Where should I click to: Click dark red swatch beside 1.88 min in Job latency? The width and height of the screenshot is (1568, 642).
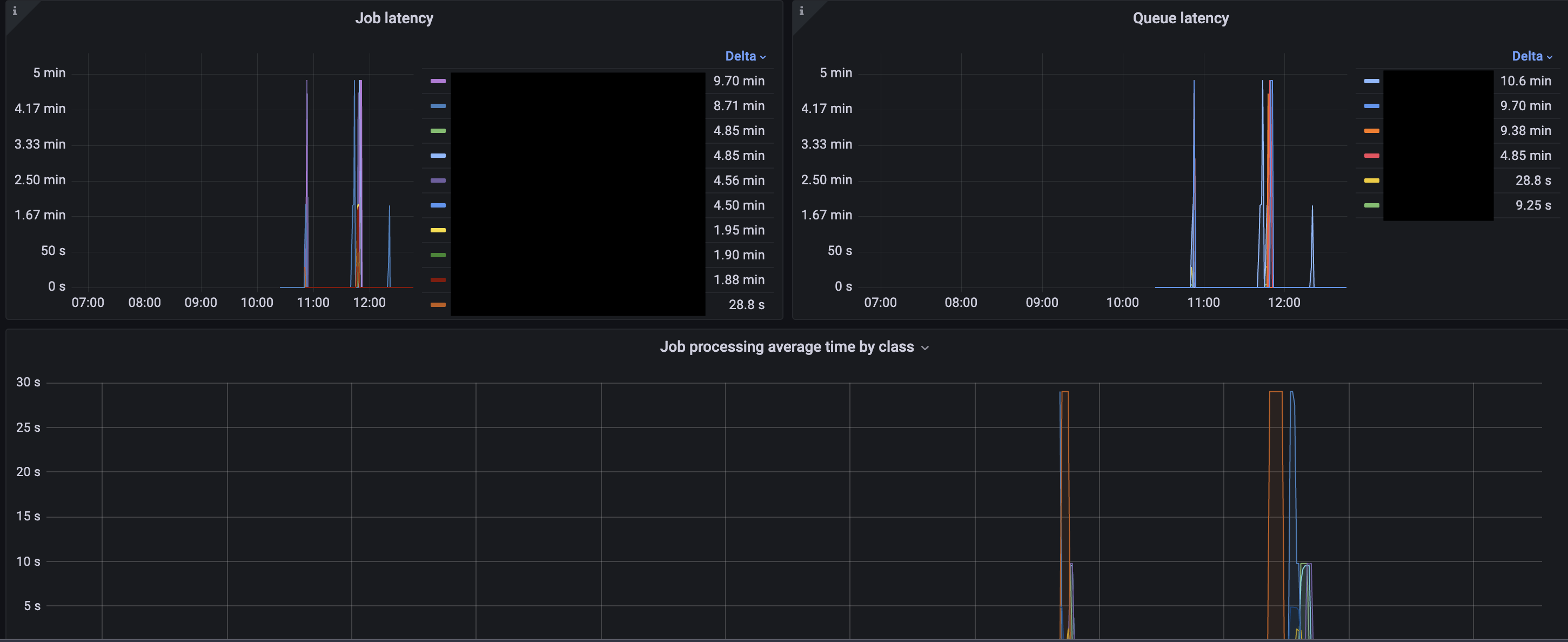[438, 280]
